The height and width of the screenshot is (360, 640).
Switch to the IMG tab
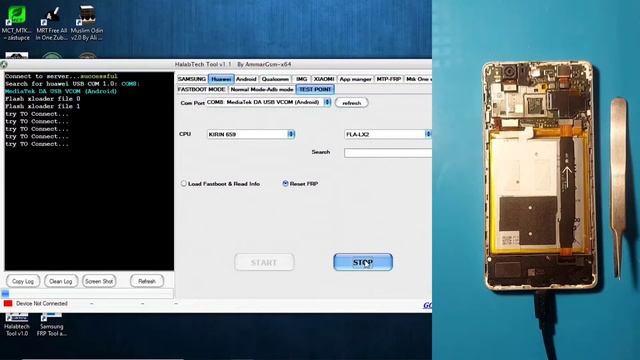coord(302,79)
